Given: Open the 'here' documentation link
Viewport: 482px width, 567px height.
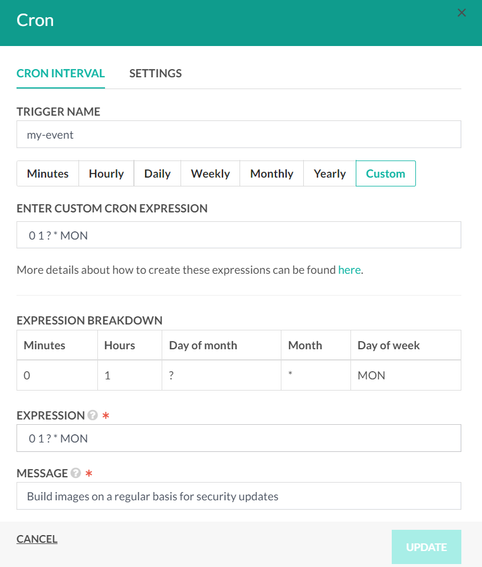Looking at the screenshot, I should point(349,270).
